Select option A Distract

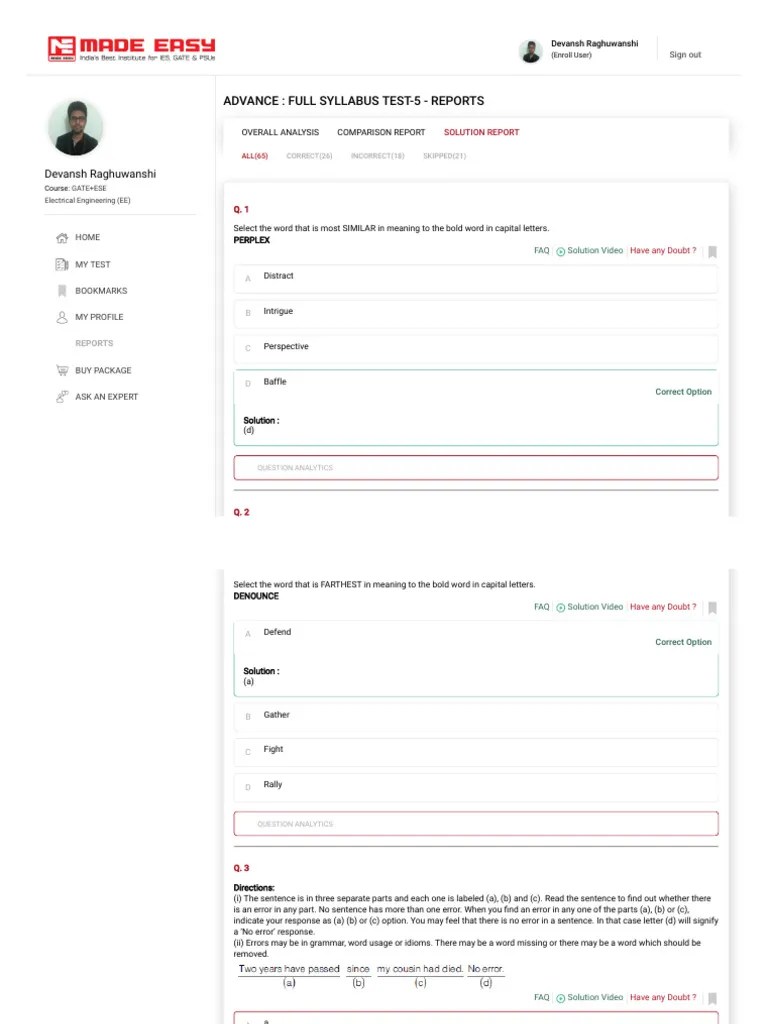pos(475,279)
